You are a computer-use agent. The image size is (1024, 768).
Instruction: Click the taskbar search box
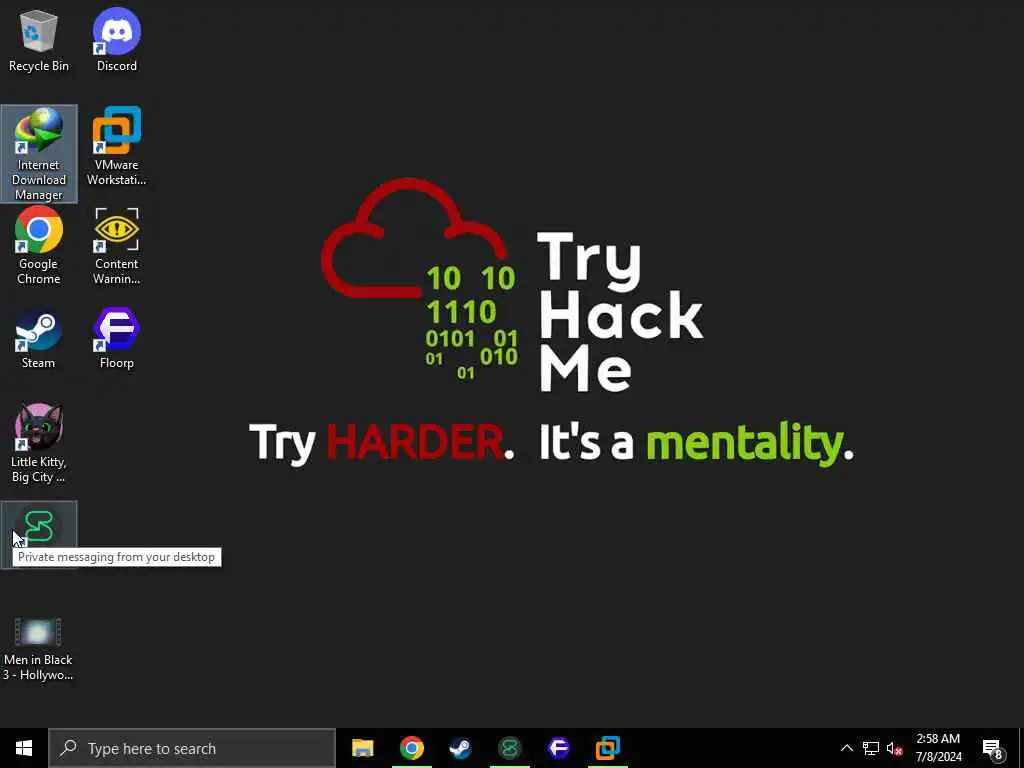(x=192, y=748)
